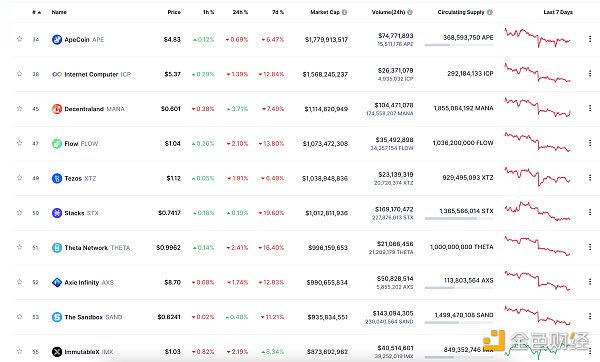Click the Tezos XTZ logo icon
This screenshot has height=362, width=600.
[x=57, y=178]
